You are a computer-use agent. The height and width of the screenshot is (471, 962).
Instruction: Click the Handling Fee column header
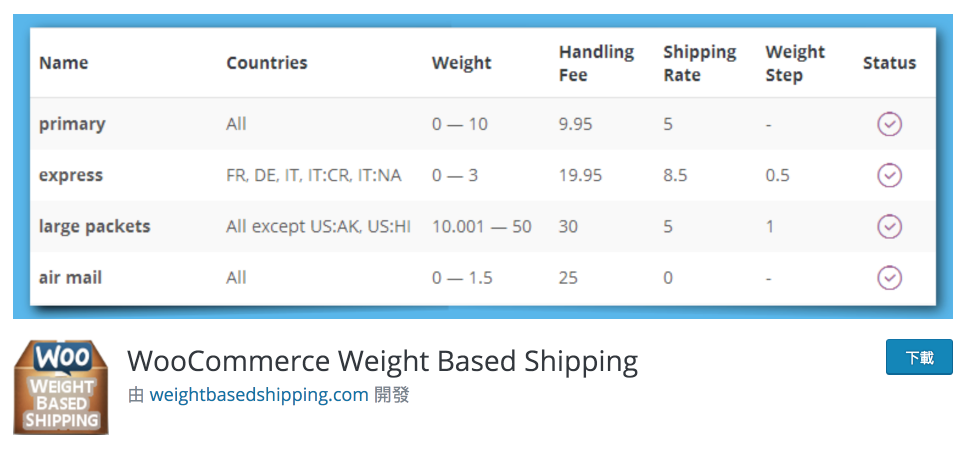[596, 63]
